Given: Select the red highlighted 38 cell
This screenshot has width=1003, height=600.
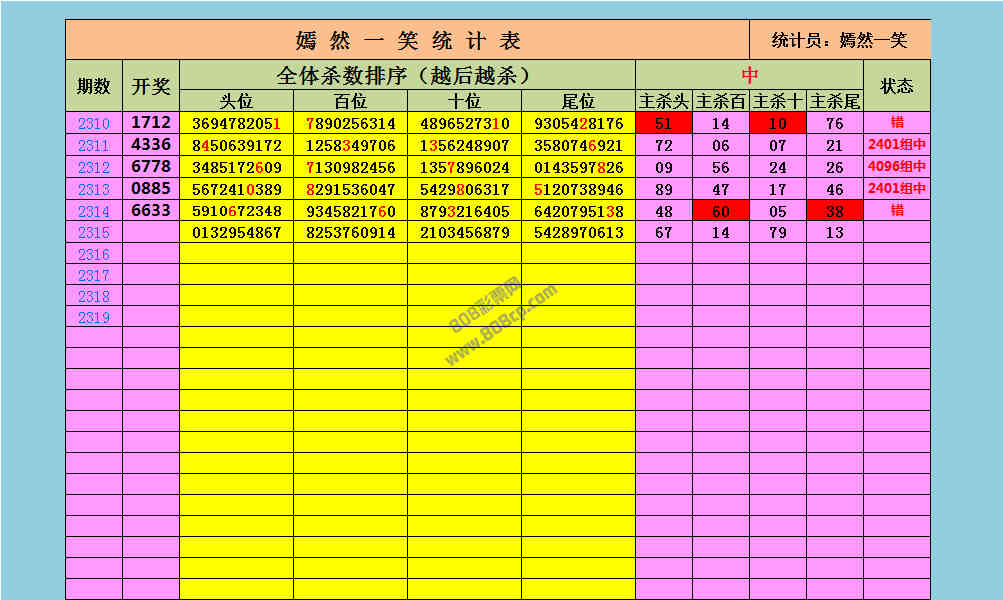Looking at the screenshot, I should pyautogui.click(x=834, y=211).
